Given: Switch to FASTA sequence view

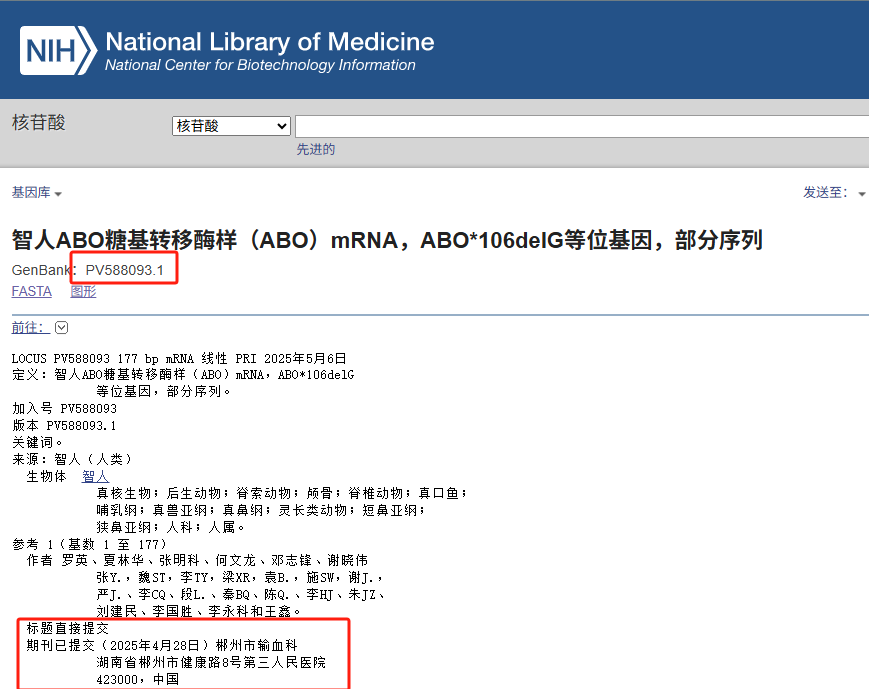Looking at the screenshot, I should coord(31,291).
